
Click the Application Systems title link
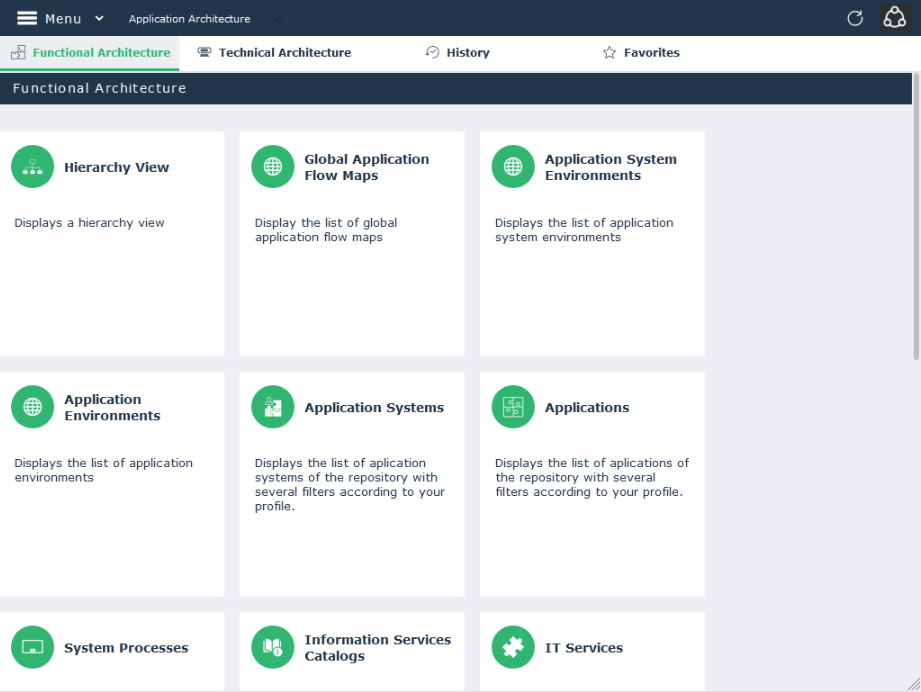pyautogui.click(x=374, y=408)
